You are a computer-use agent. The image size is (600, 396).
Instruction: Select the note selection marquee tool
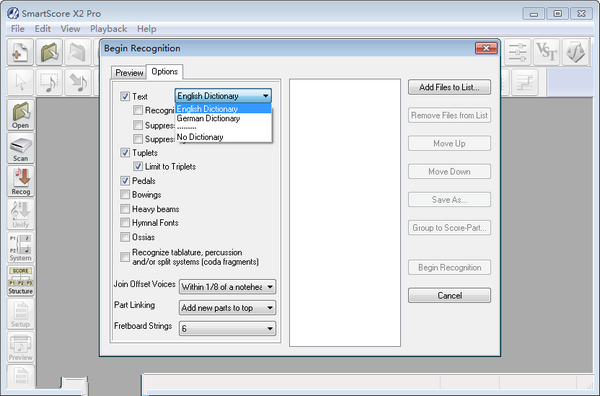click(x=49, y=82)
